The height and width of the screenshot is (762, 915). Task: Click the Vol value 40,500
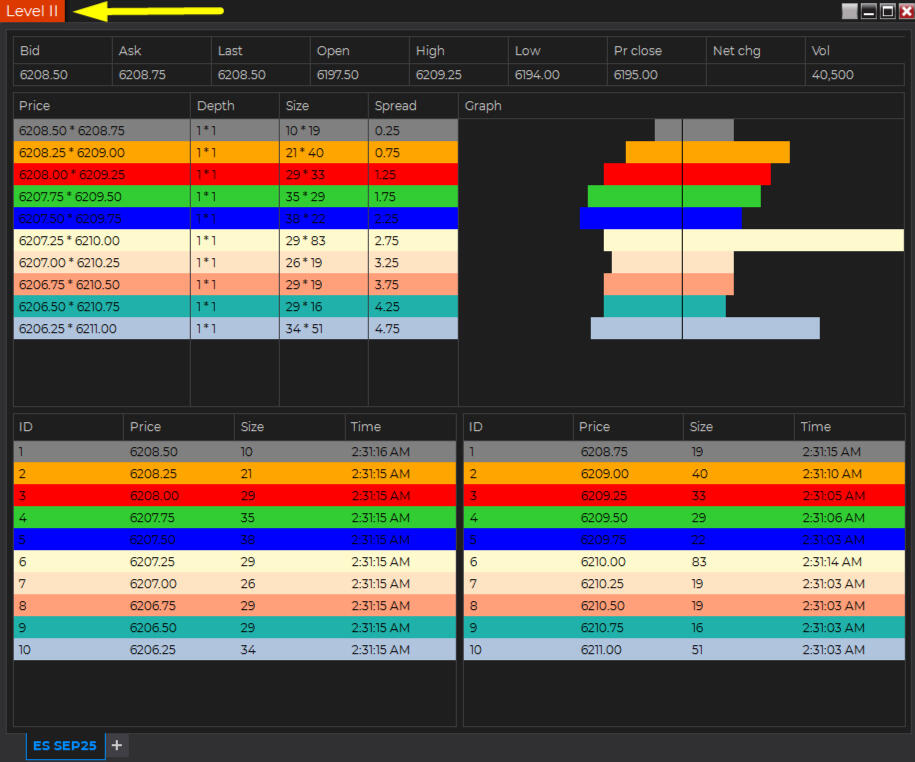click(x=832, y=75)
